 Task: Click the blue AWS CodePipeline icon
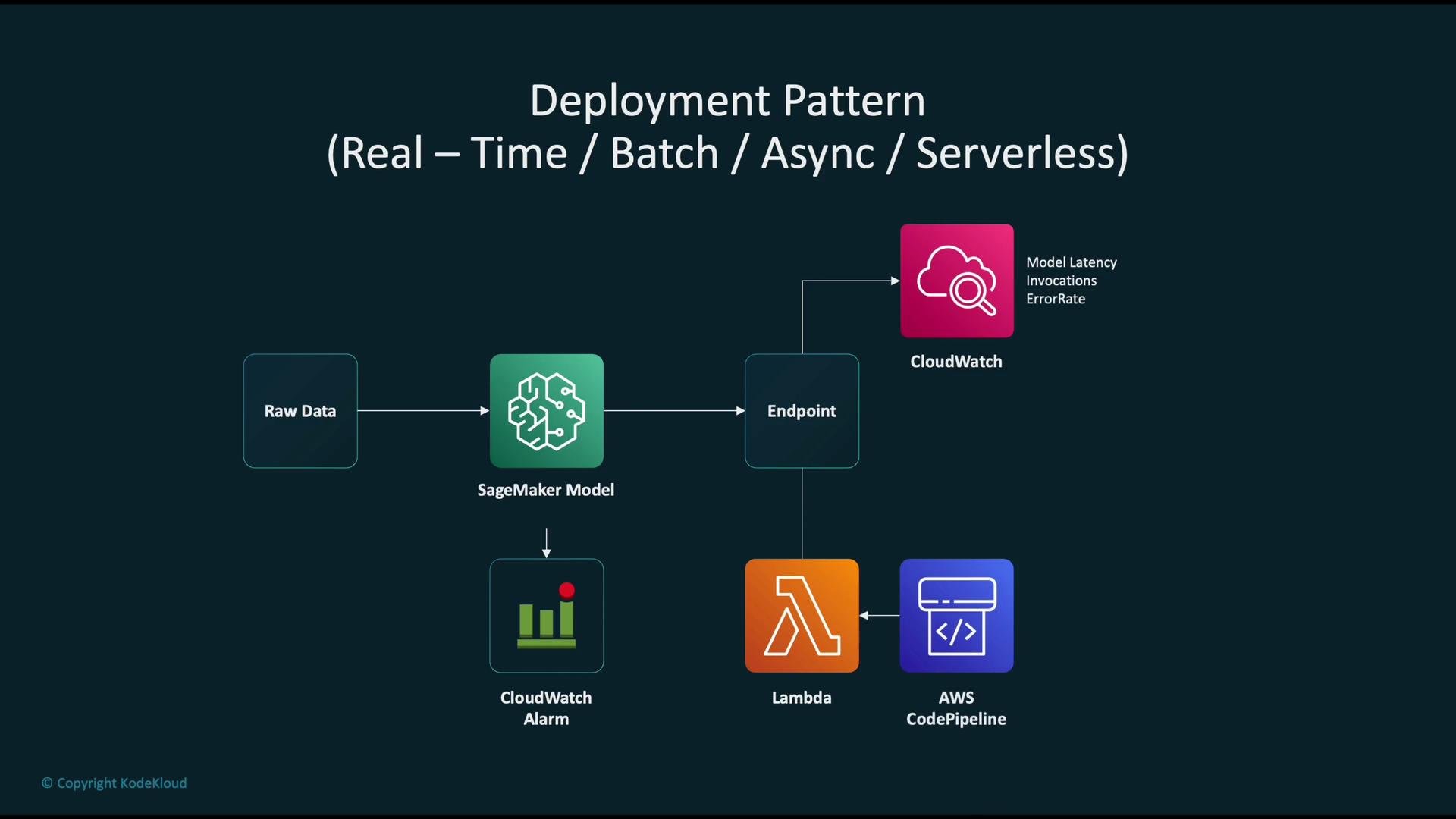[x=956, y=616]
